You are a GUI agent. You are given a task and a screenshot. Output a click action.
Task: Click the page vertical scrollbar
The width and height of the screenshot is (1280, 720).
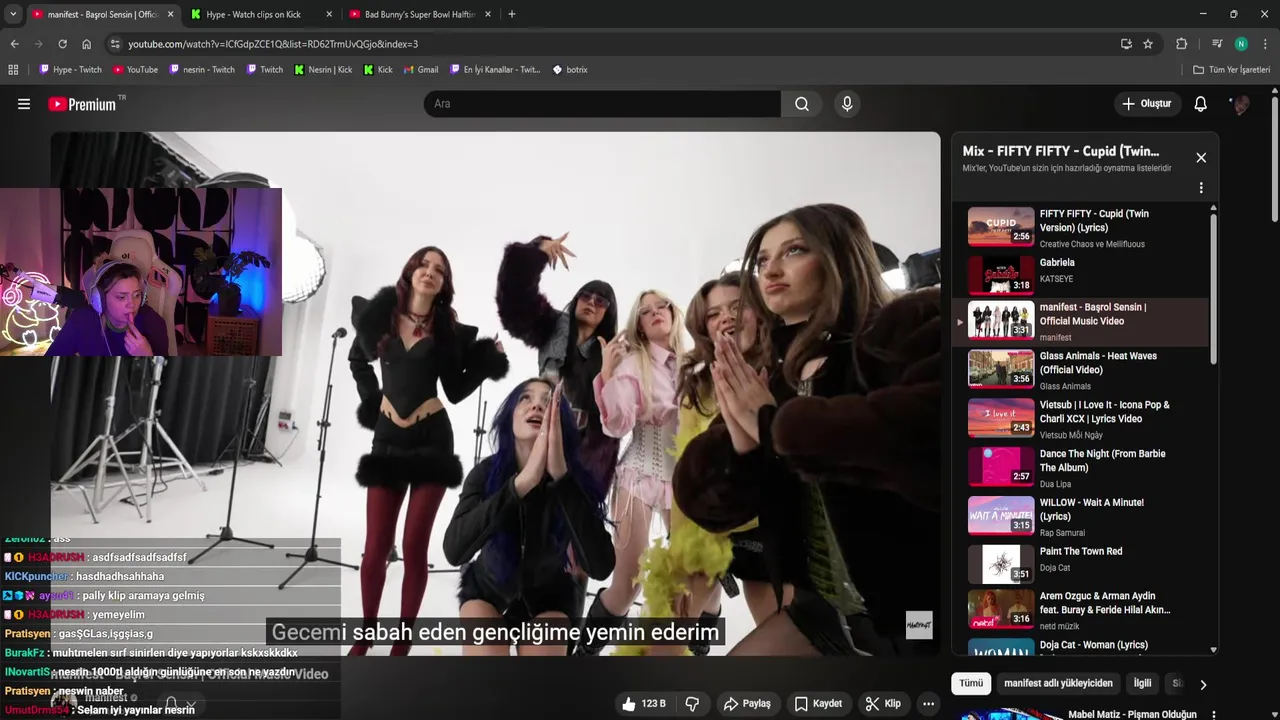(x=1275, y=160)
